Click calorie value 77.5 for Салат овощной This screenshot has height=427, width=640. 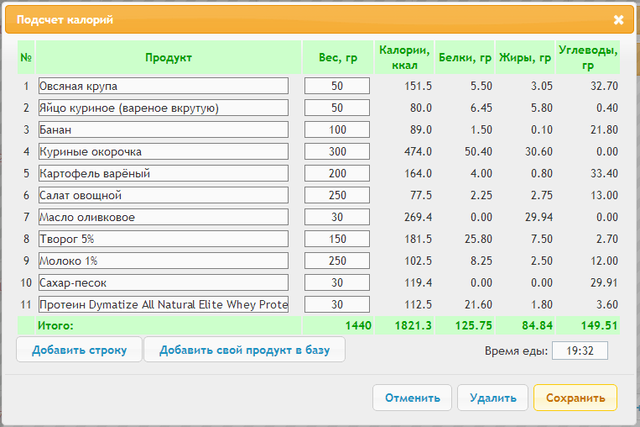tap(421, 195)
